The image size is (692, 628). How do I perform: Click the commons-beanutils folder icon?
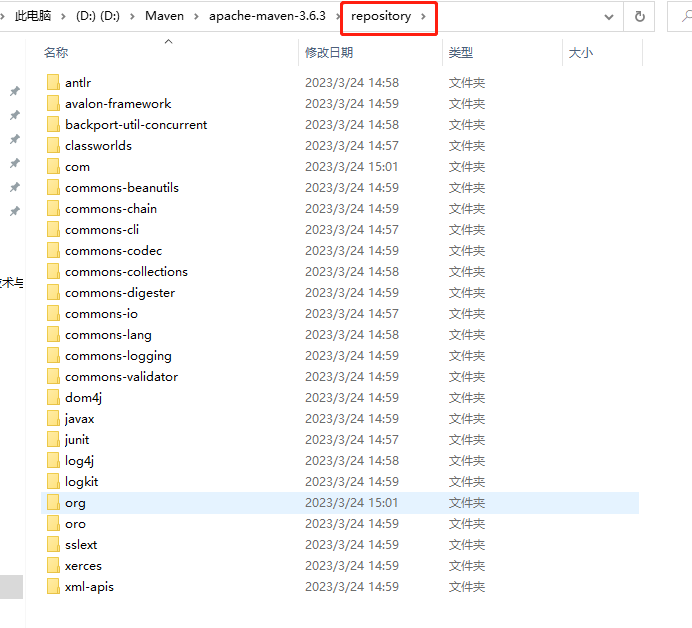[53, 188]
